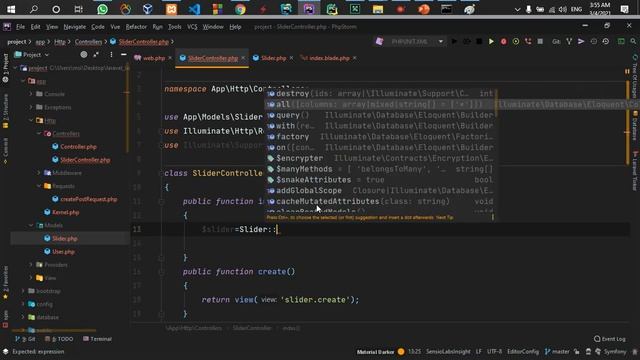The image size is (640, 360).
Task: Expand the Middleware folder
Action: click(39, 173)
